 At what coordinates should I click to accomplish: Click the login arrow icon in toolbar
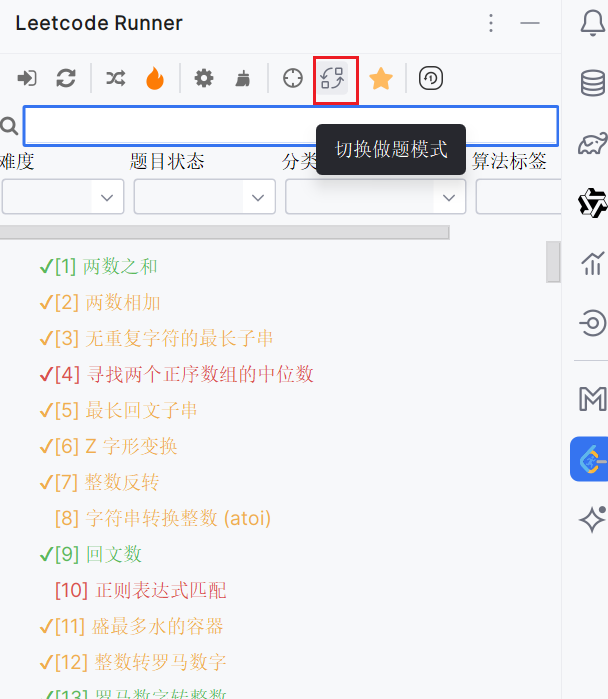[x=27, y=78]
